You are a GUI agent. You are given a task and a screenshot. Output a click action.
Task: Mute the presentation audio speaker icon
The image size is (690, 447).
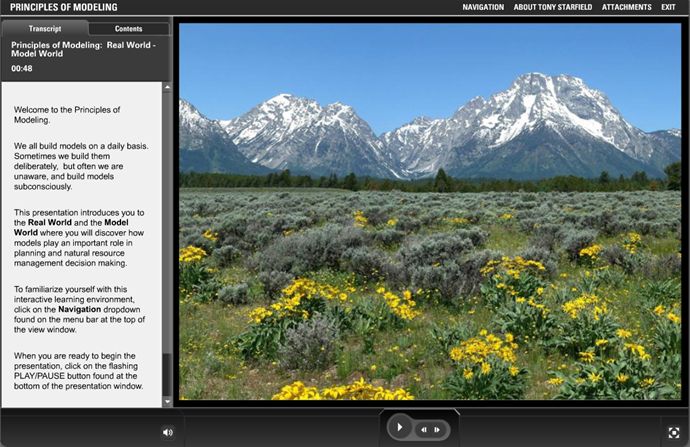[x=167, y=432]
